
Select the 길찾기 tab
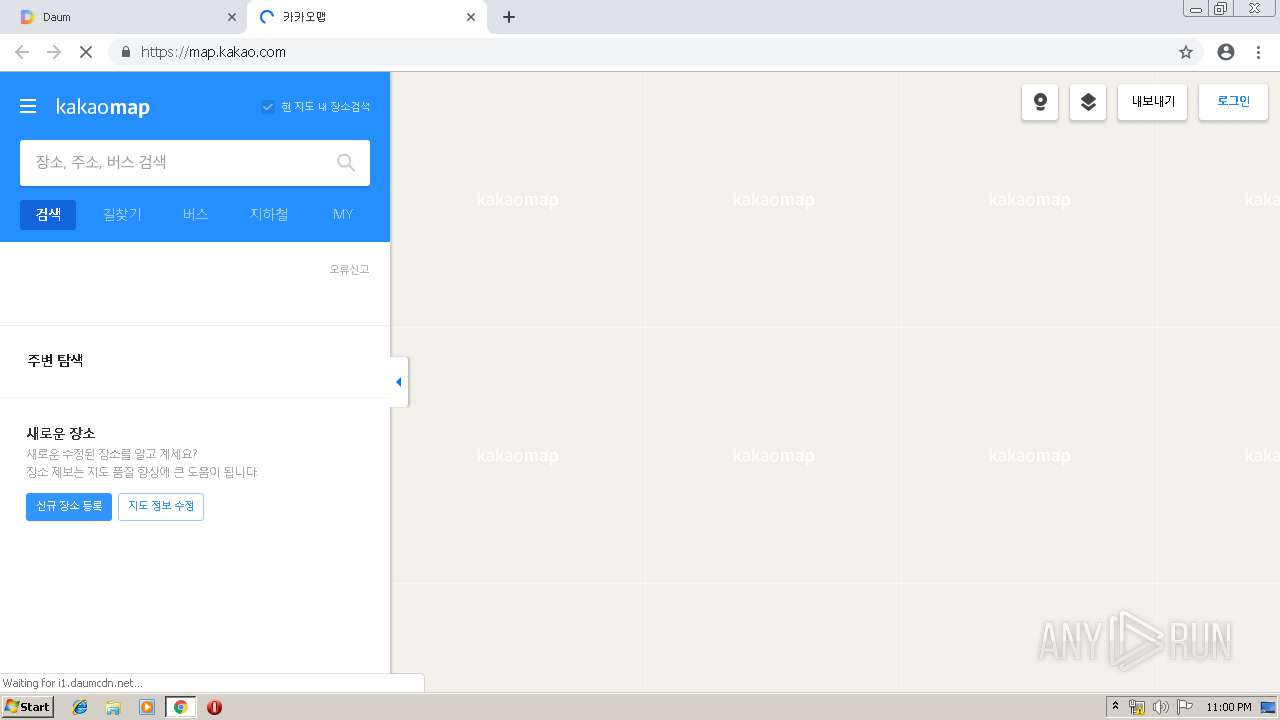pyautogui.click(x=122, y=214)
